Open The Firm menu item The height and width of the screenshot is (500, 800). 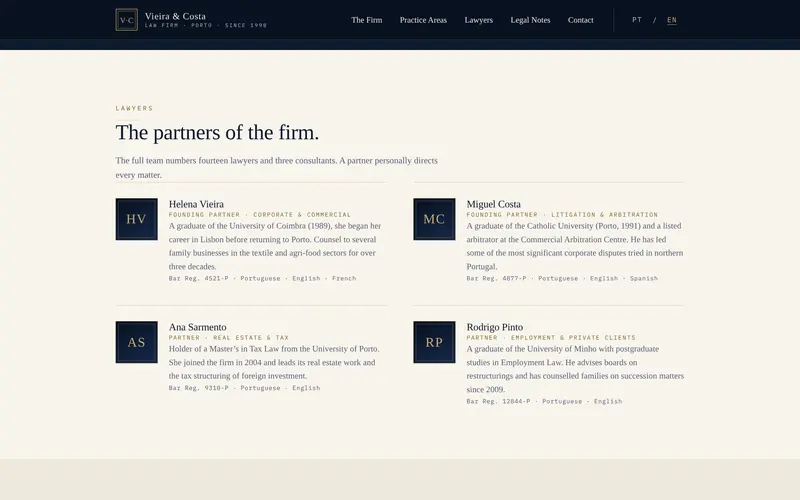click(366, 20)
